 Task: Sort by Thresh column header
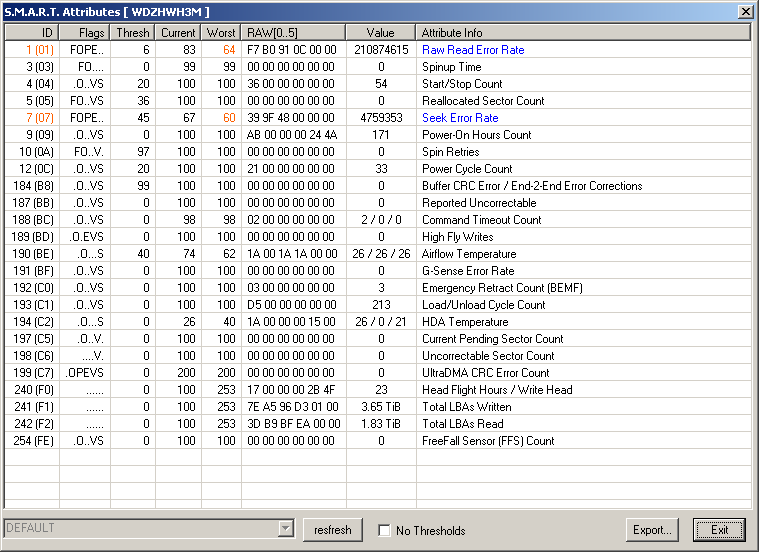(x=132, y=33)
